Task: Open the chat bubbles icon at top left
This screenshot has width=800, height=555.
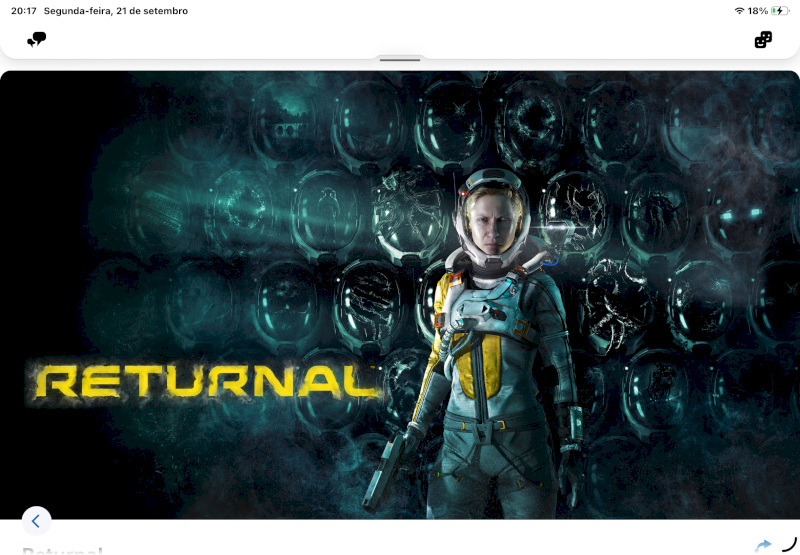Action: [36, 39]
